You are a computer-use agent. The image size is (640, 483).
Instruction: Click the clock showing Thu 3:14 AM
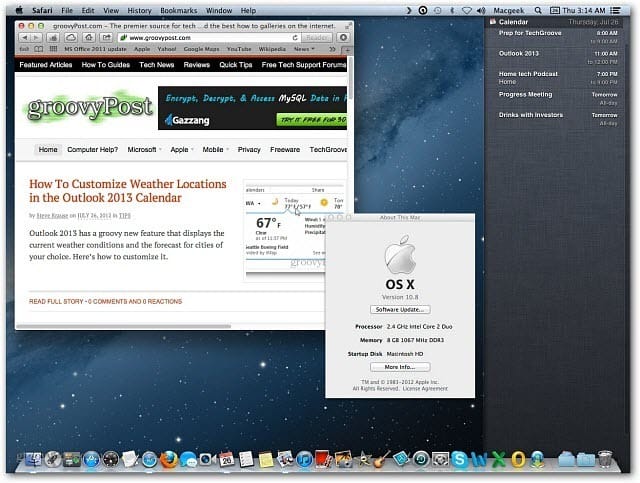584,11
